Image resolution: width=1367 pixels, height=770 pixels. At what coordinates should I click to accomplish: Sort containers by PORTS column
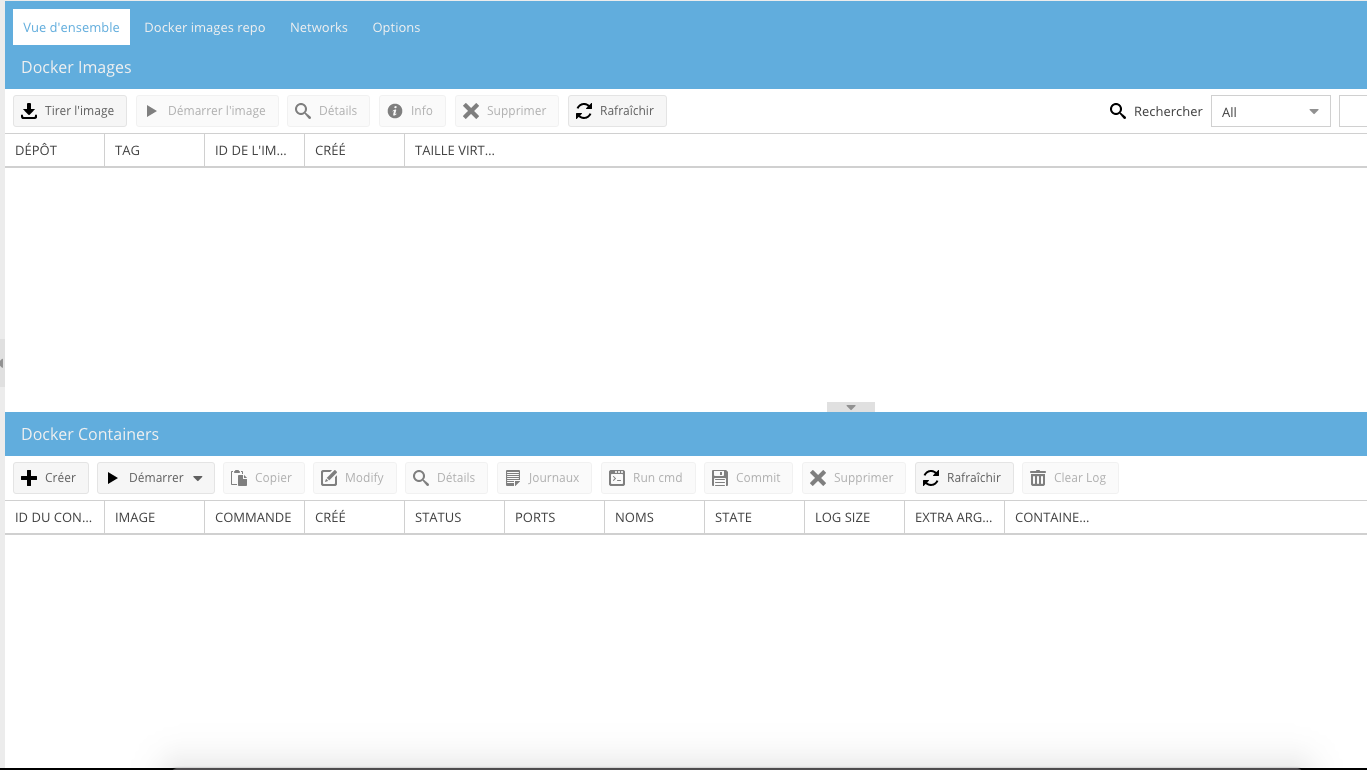[555, 517]
